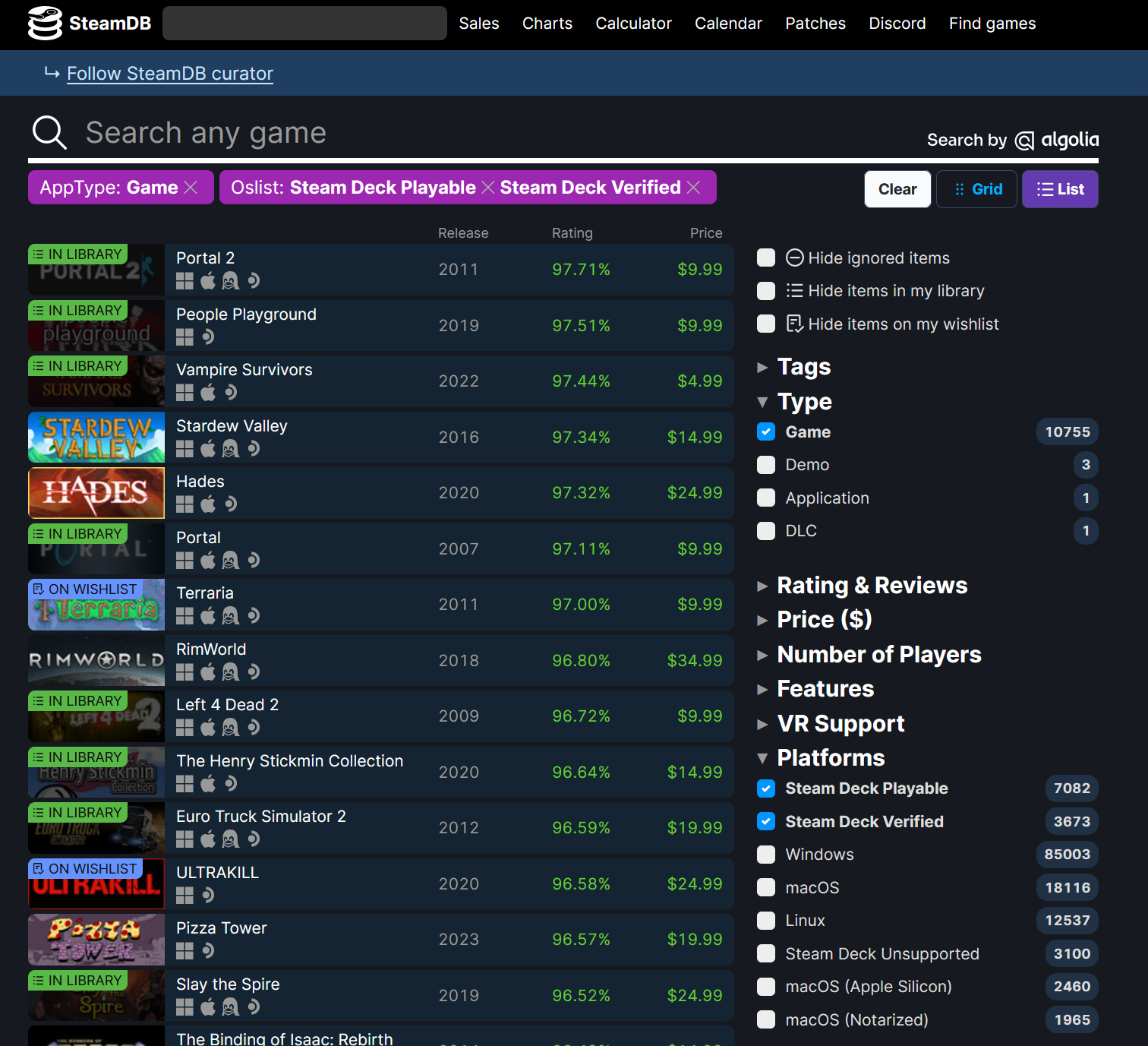Open the Find games menu item

(x=992, y=24)
